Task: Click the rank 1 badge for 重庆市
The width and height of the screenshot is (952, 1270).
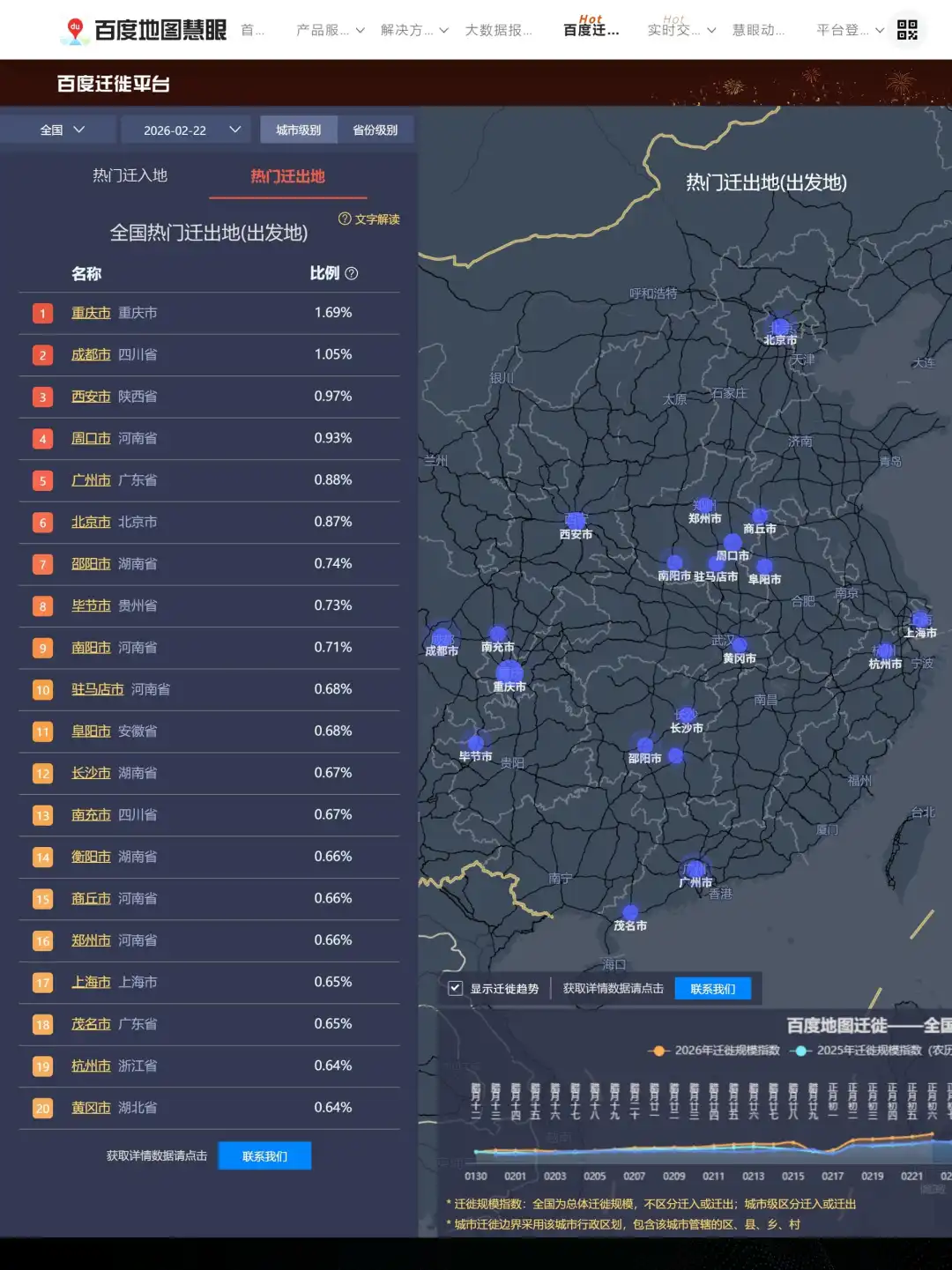Action: (x=42, y=313)
